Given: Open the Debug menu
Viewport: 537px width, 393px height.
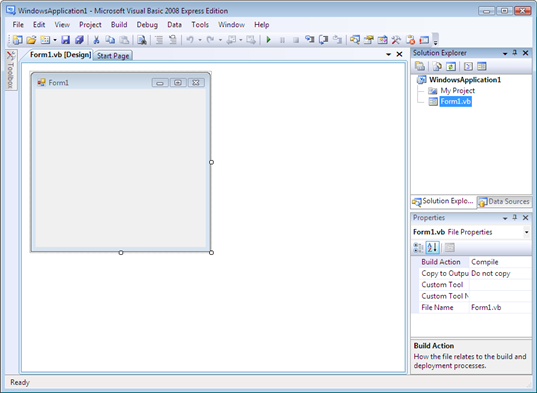Looking at the screenshot, I should click(x=147, y=25).
